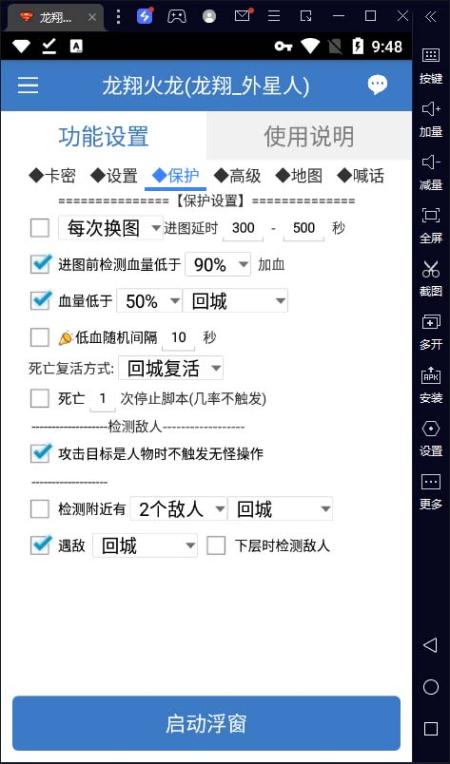Take a screenshot with 截图 scissors icon
The height and width of the screenshot is (764, 450).
431,277
